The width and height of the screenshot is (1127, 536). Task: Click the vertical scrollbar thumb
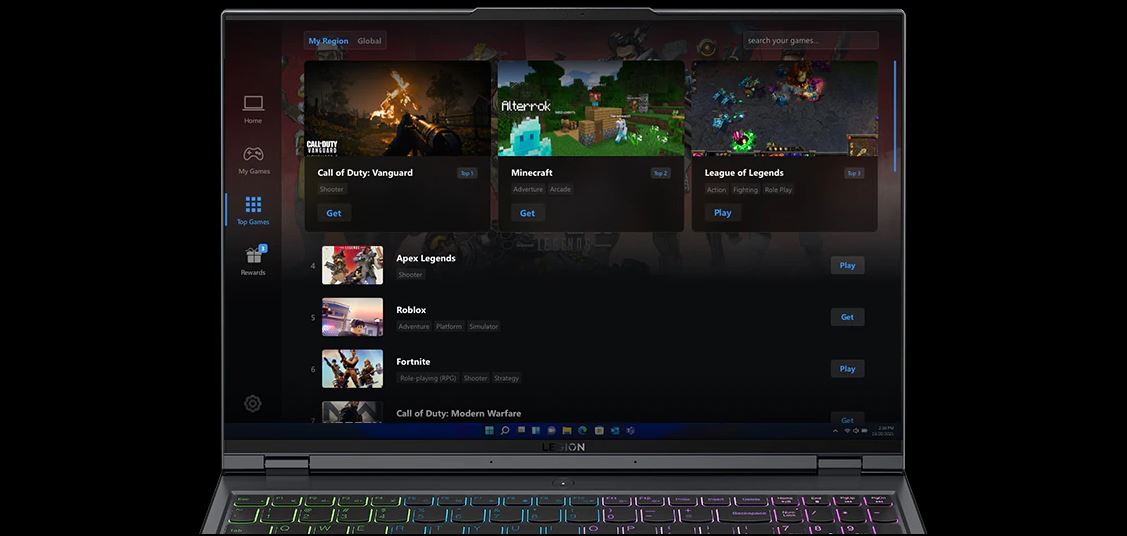coord(895,116)
